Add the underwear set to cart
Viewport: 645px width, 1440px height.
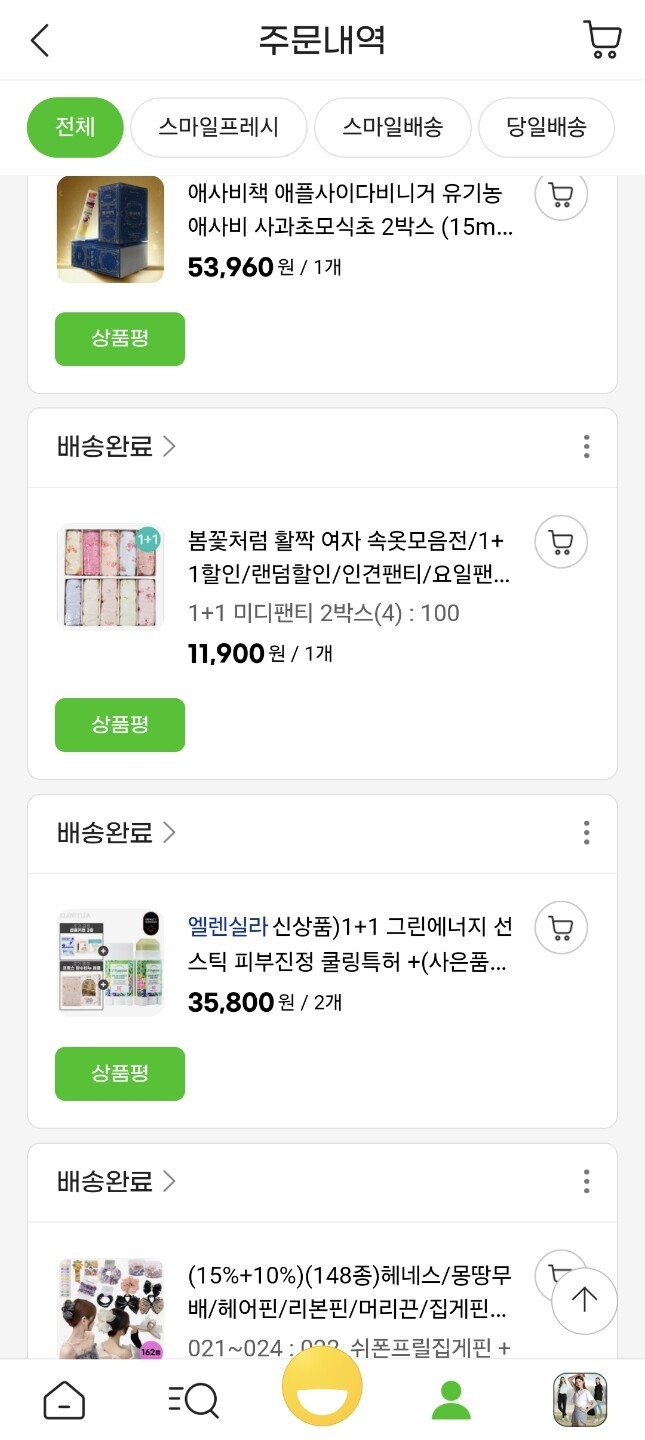coord(561,543)
